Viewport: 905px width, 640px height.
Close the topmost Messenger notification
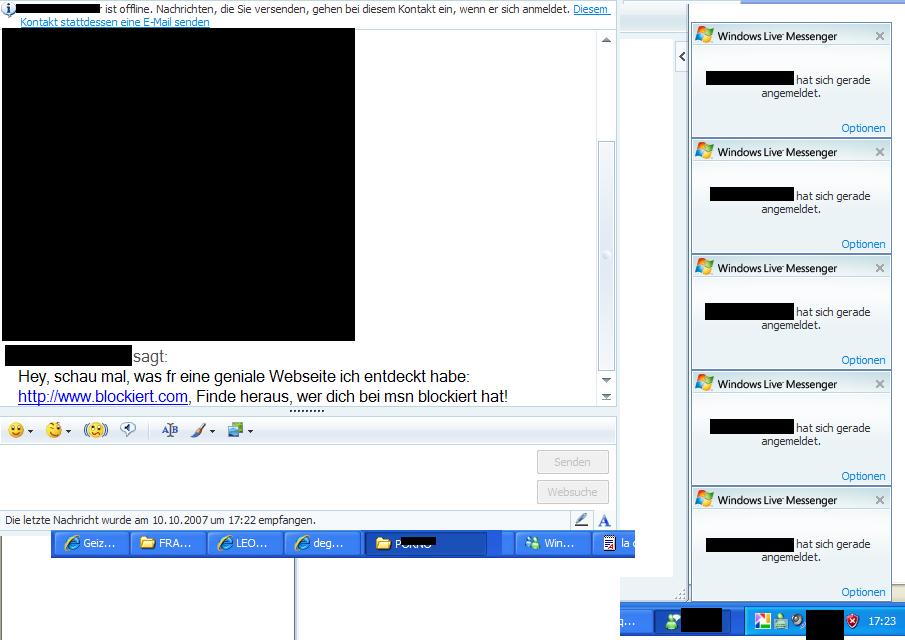(880, 36)
